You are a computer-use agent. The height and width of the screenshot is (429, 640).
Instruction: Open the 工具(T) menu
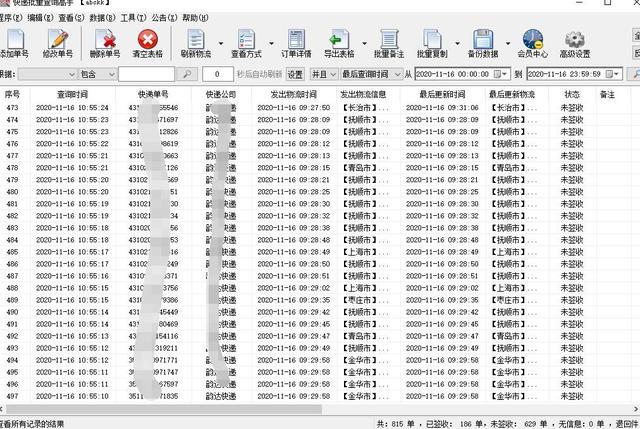[133, 18]
